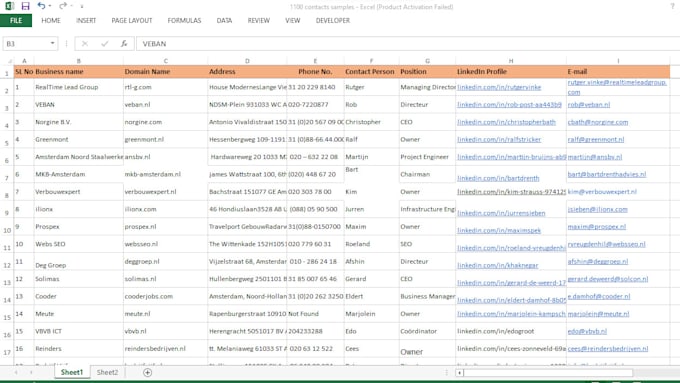Select the Contact Person header cell
The width and height of the screenshot is (680, 383).
tap(371, 72)
